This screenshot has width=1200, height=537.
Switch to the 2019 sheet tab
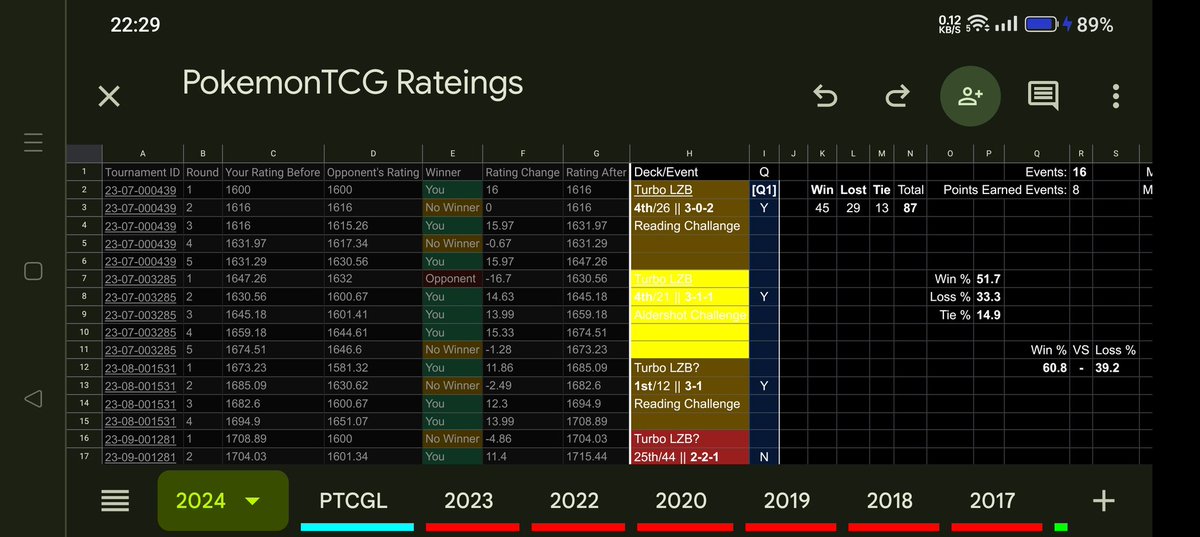(786, 501)
